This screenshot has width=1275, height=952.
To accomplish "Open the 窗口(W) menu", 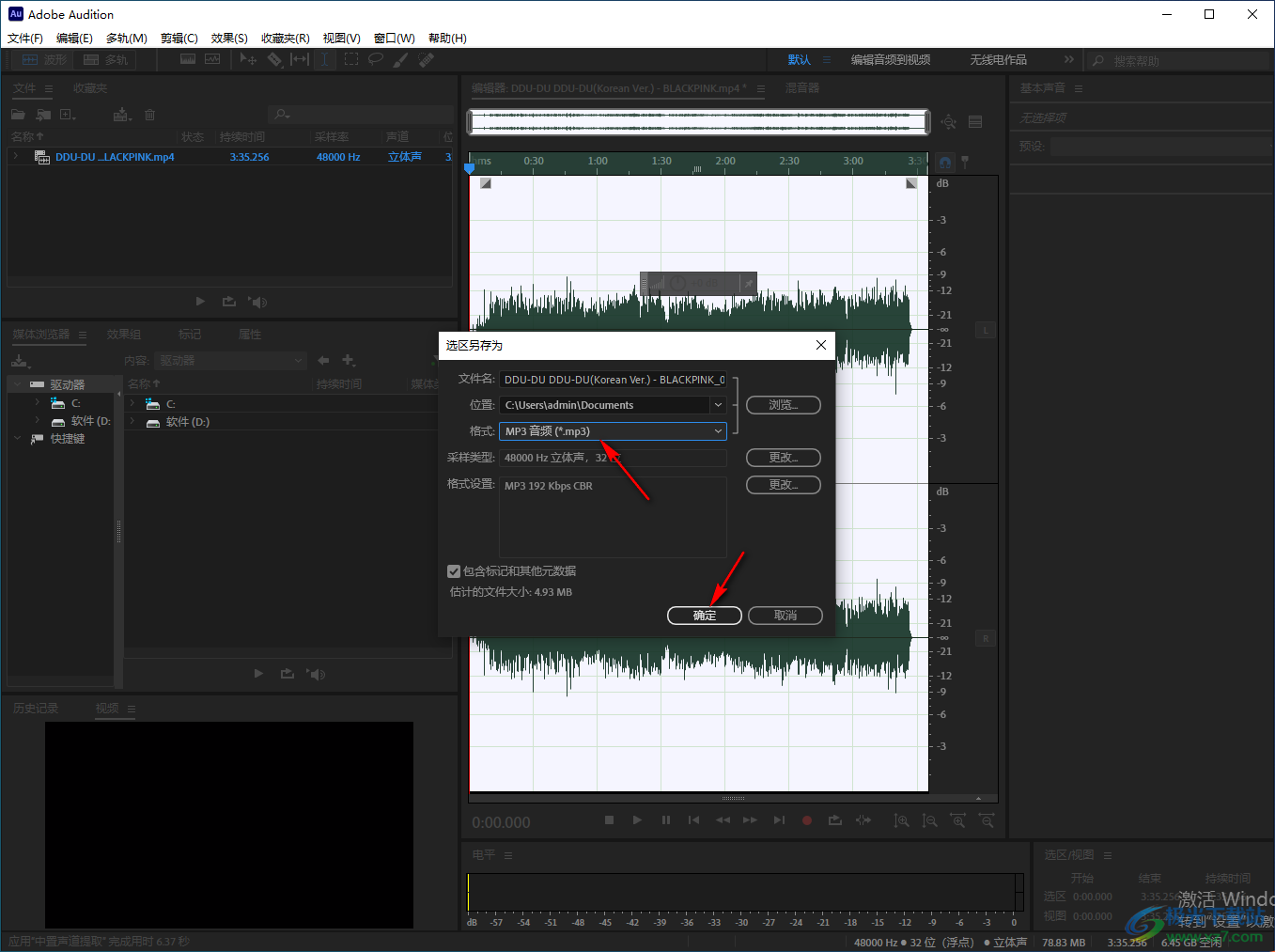I will [395, 39].
